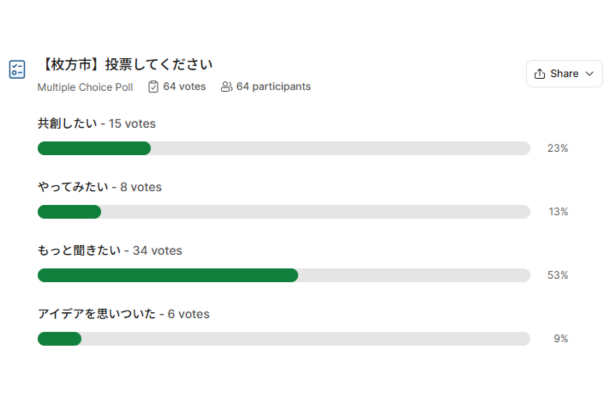
Task: Click the votes clipboard icon
Action: pyautogui.click(x=153, y=87)
